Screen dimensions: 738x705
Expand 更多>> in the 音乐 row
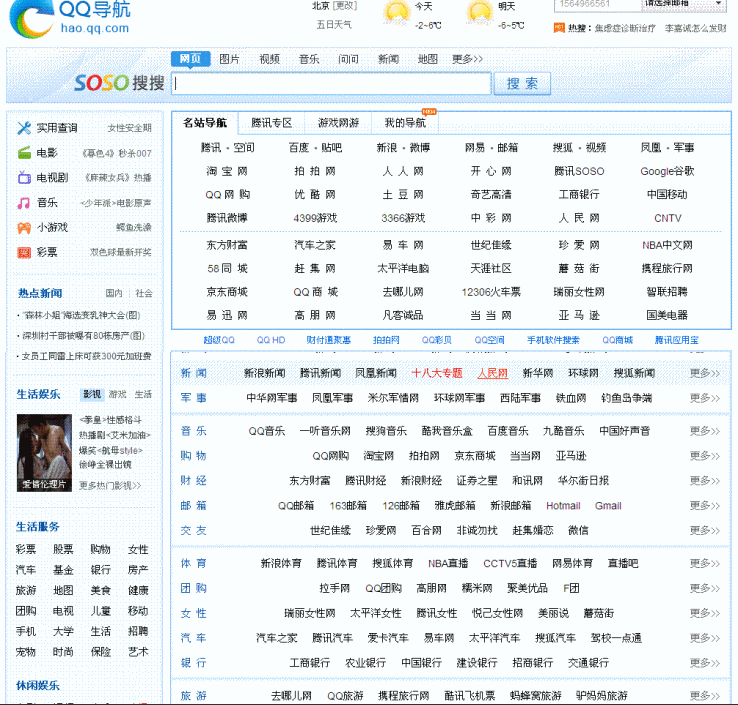coord(705,431)
